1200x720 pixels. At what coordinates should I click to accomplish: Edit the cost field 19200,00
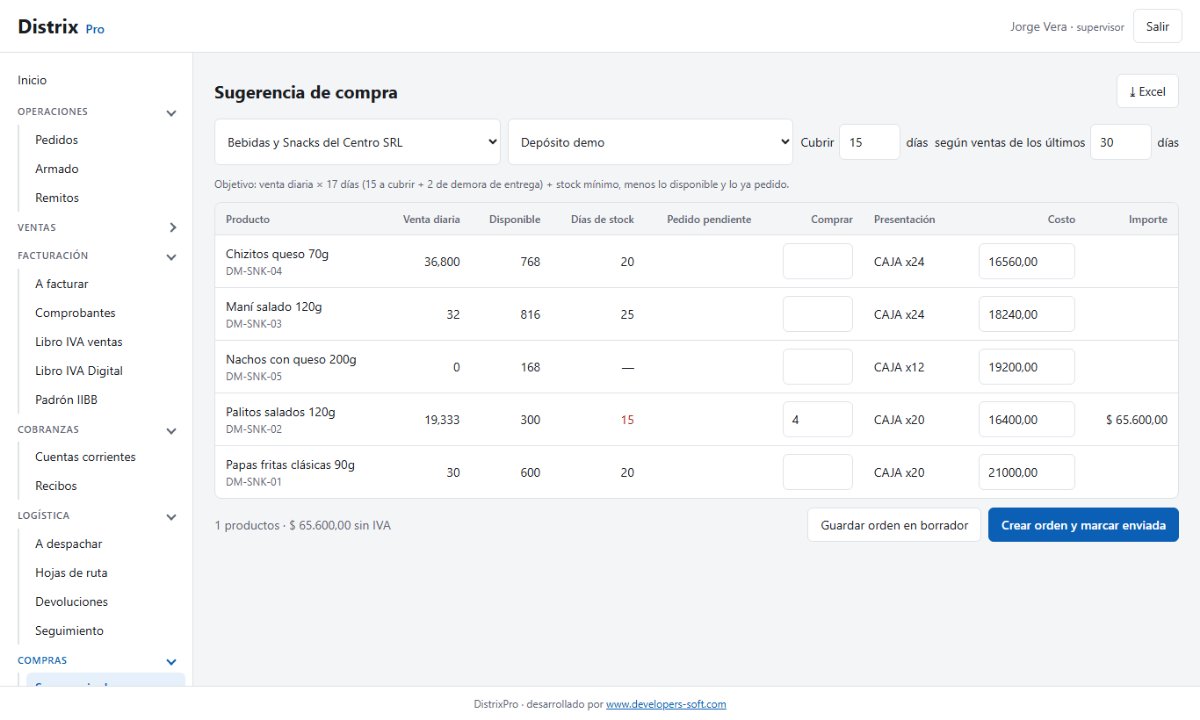1027,367
